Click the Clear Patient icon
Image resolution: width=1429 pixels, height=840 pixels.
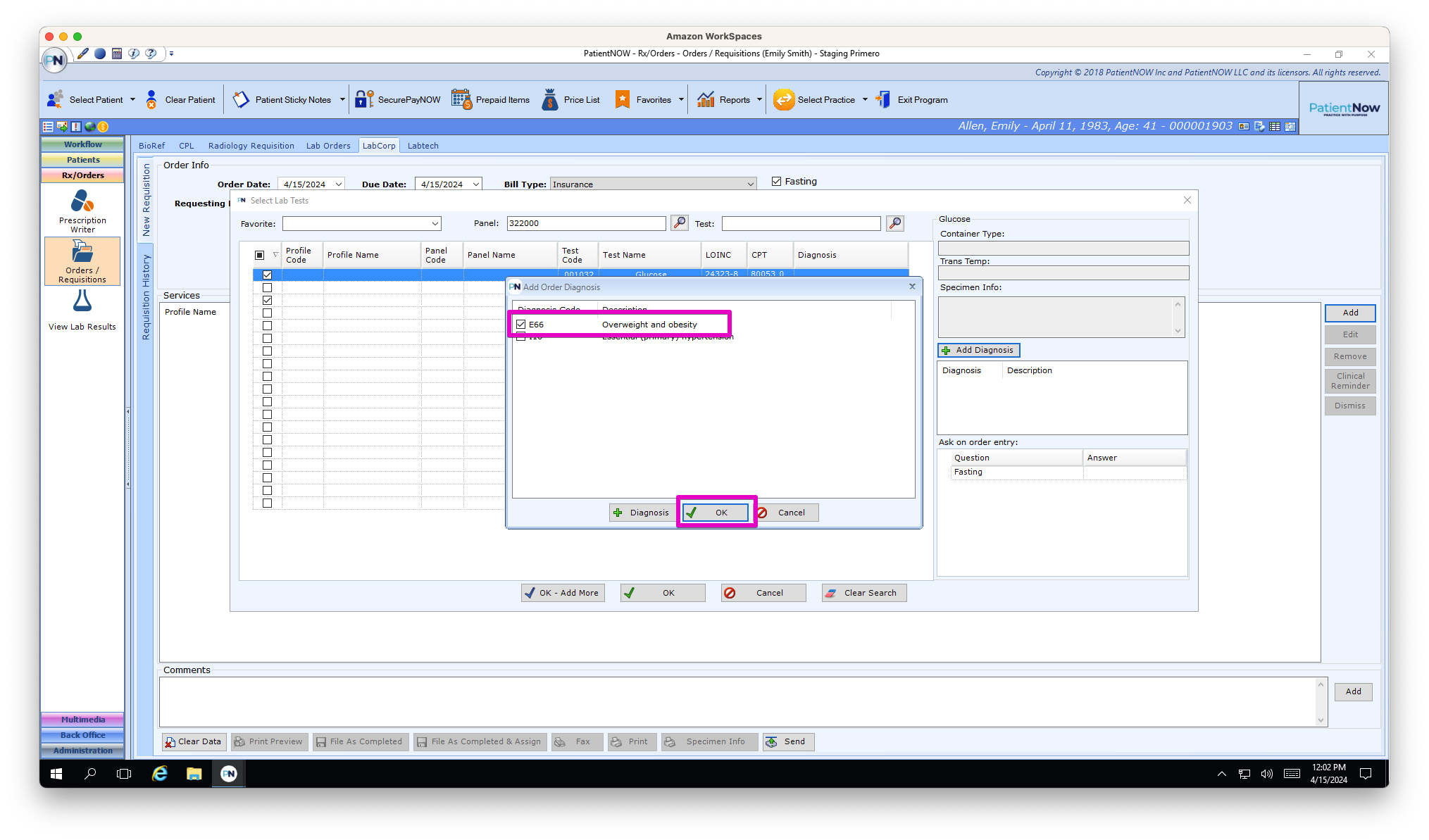point(152,99)
